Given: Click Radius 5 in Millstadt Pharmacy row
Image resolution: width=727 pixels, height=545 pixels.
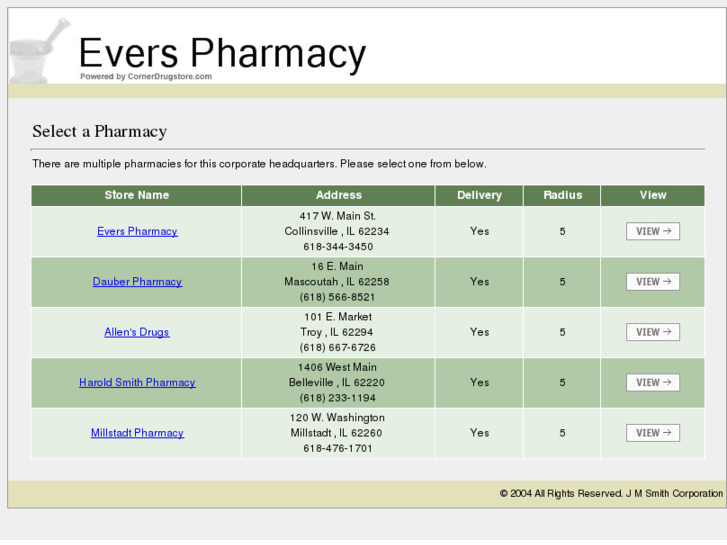Looking at the screenshot, I should tap(562, 433).
